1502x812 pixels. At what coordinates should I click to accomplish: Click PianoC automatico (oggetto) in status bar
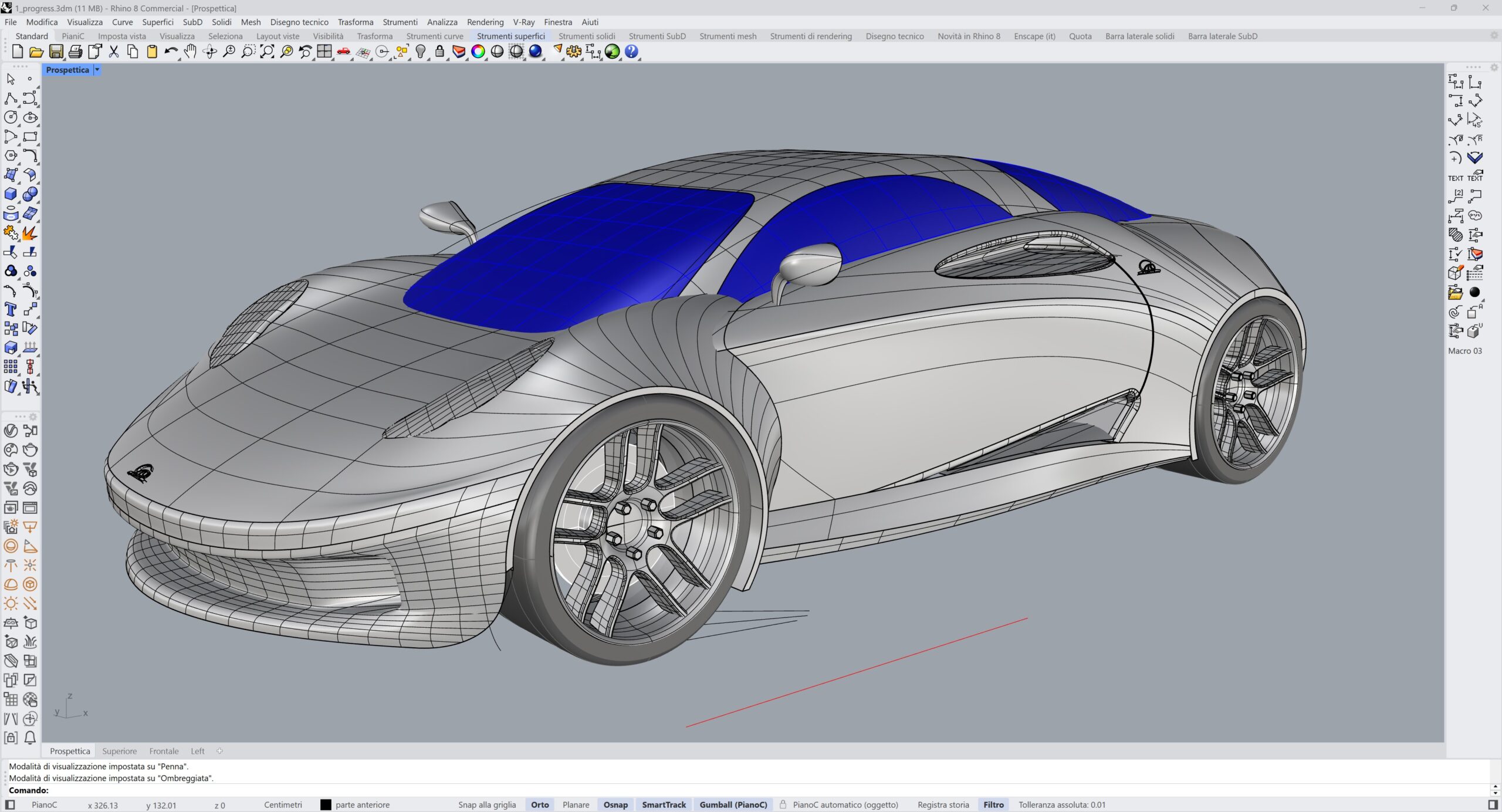pos(845,804)
